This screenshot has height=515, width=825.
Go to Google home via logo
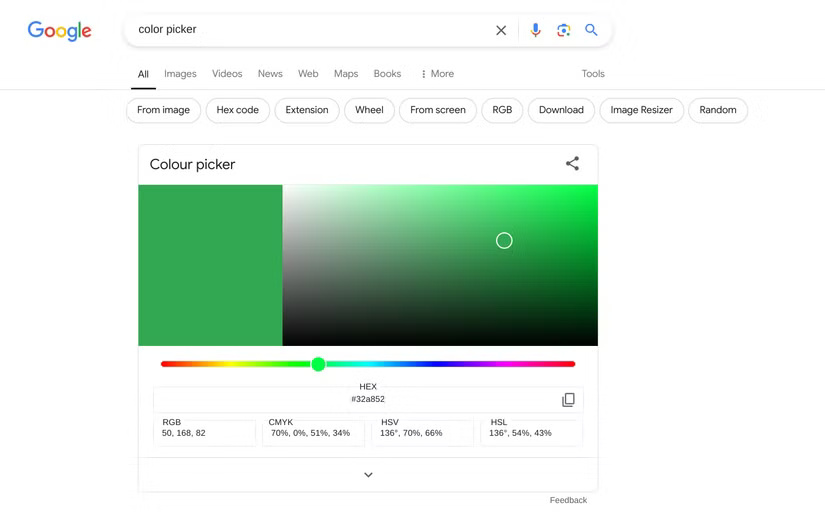pyautogui.click(x=59, y=31)
